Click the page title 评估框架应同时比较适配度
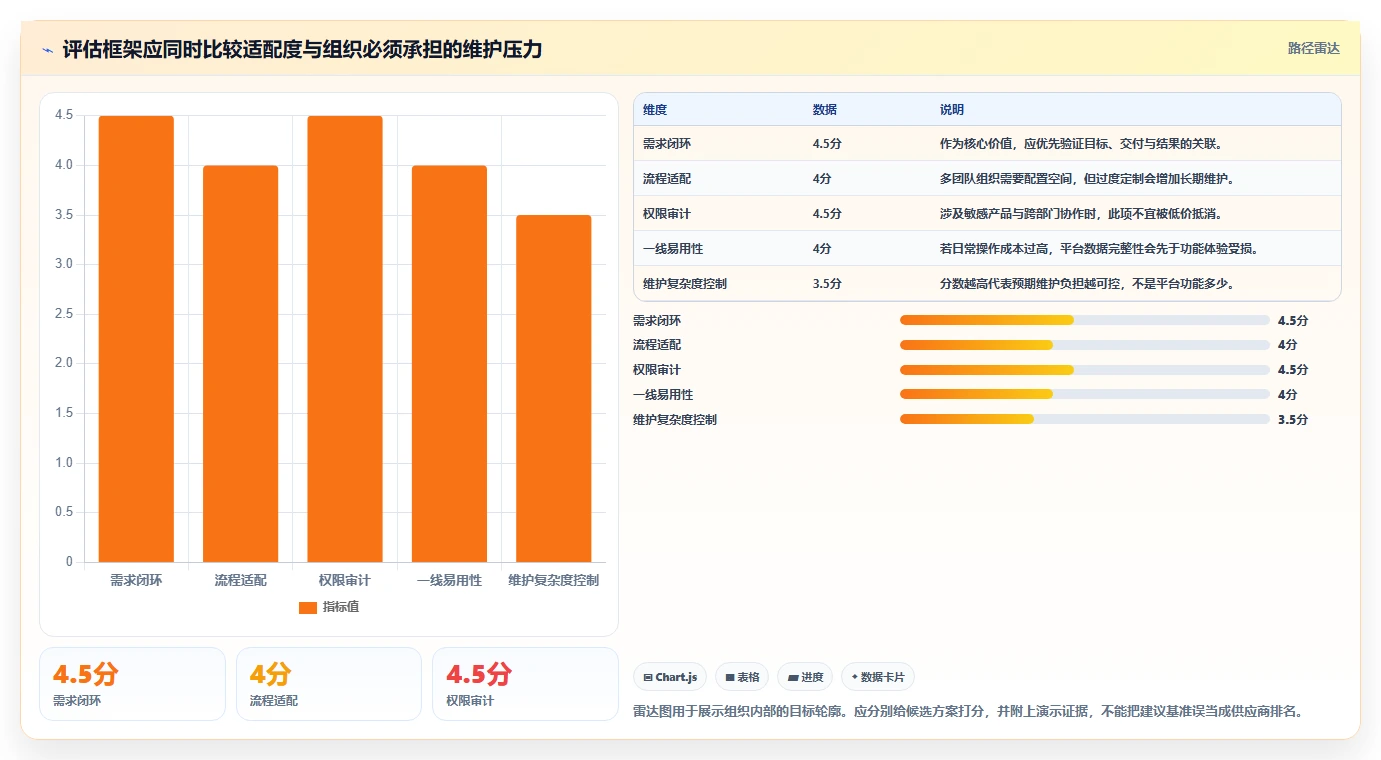This screenshot has height=760, width=1381. tap(302, 49)
